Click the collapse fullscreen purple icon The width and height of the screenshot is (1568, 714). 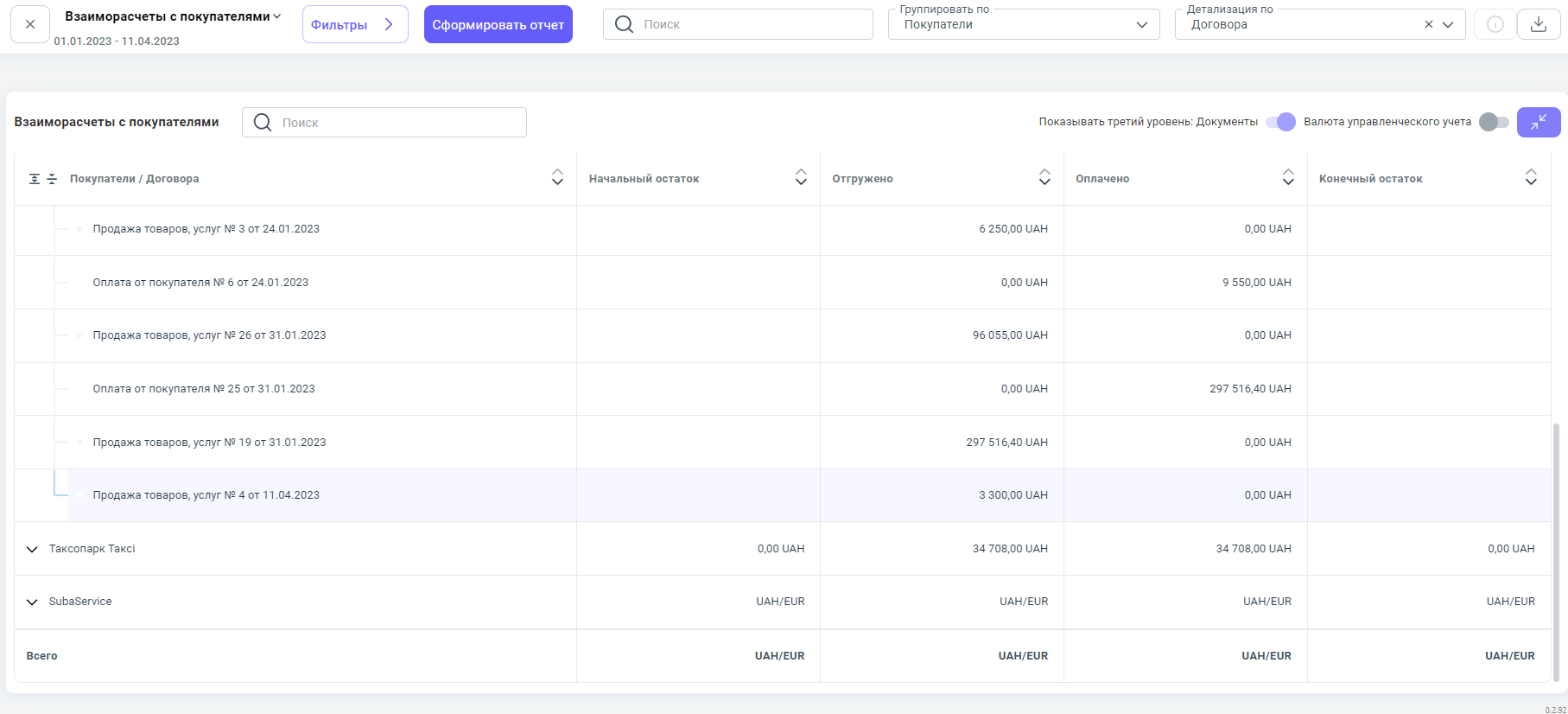[x=1538, y=122]
